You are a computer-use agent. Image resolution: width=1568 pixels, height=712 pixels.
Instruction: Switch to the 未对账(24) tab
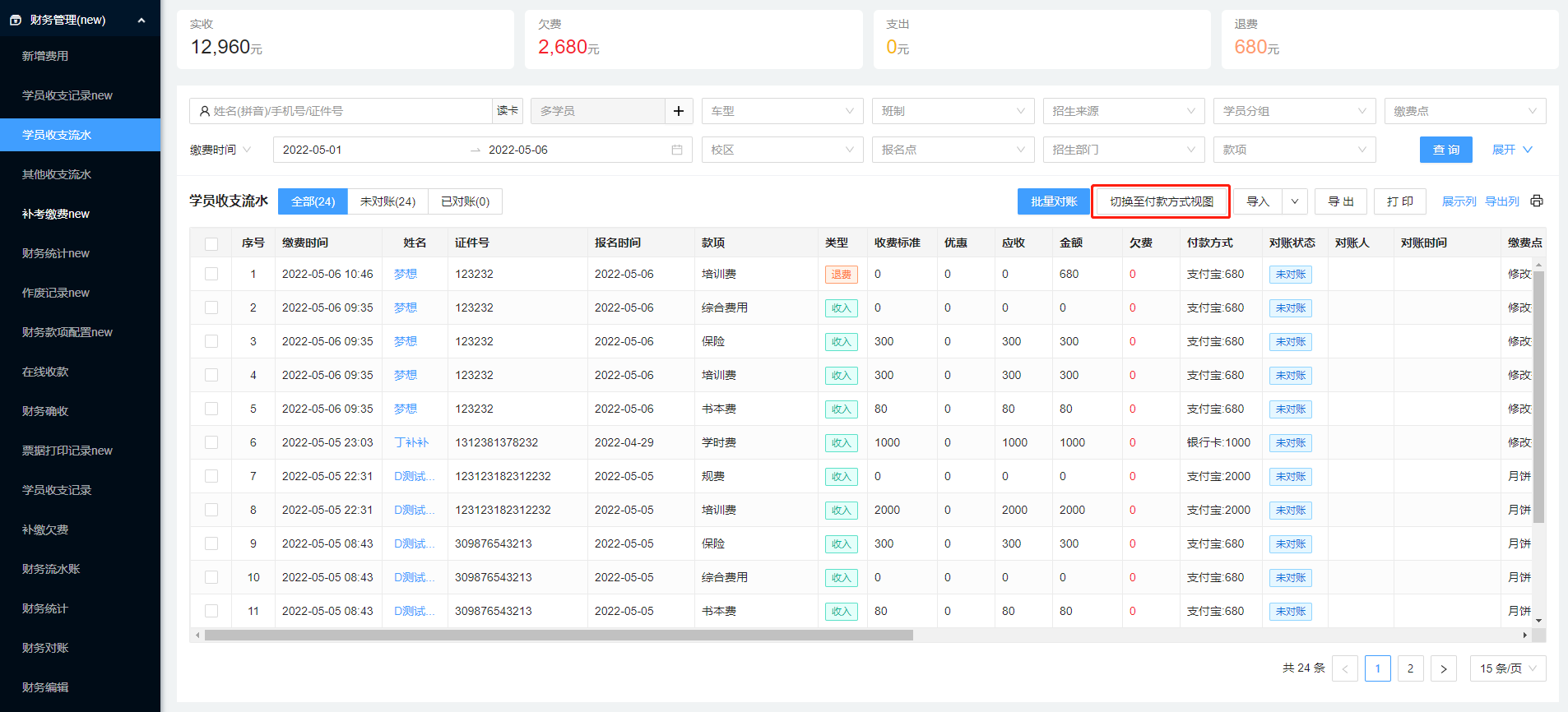tap(387, 201)
